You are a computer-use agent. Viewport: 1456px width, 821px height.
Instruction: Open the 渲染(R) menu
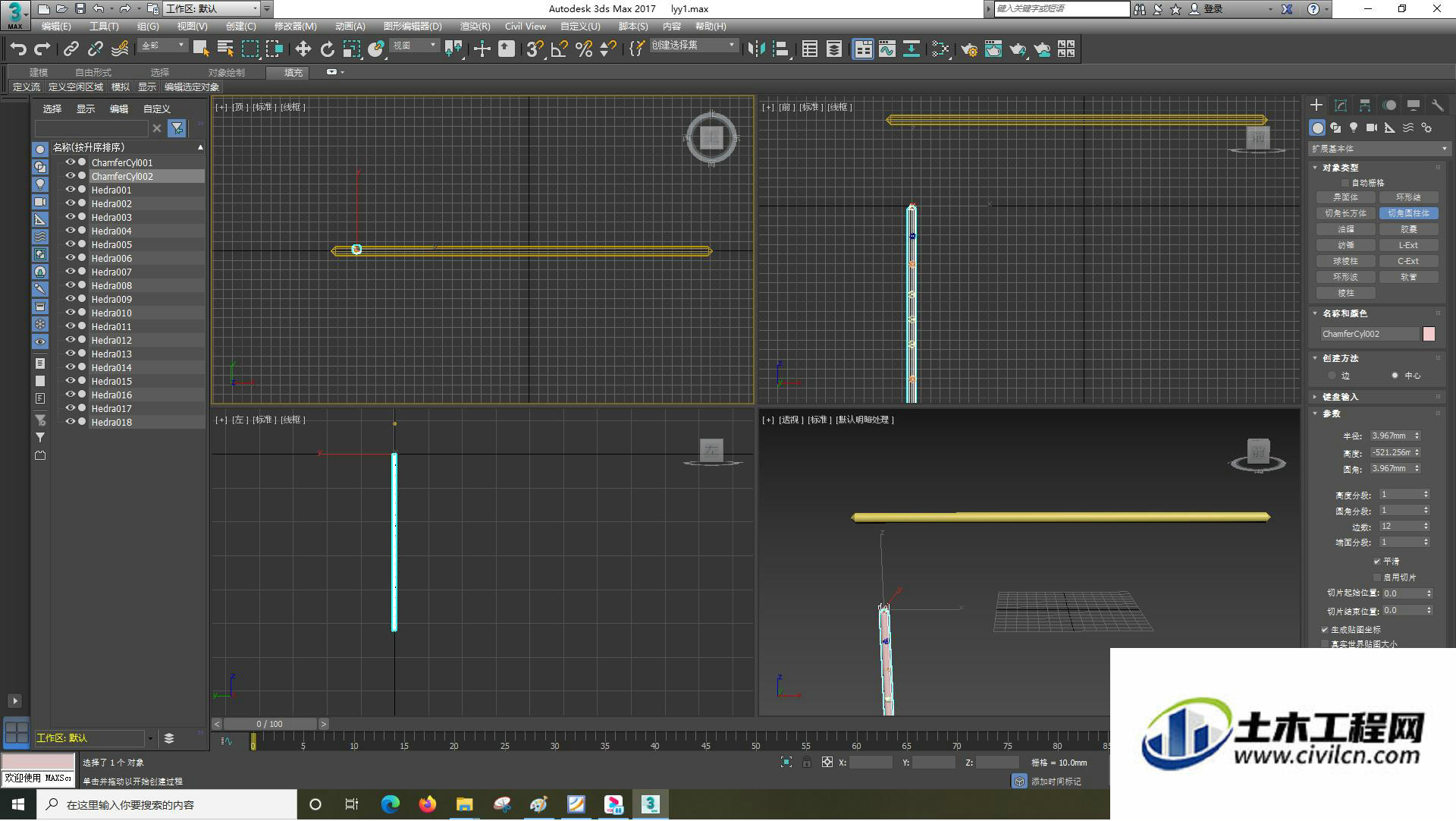pos(475,27)
